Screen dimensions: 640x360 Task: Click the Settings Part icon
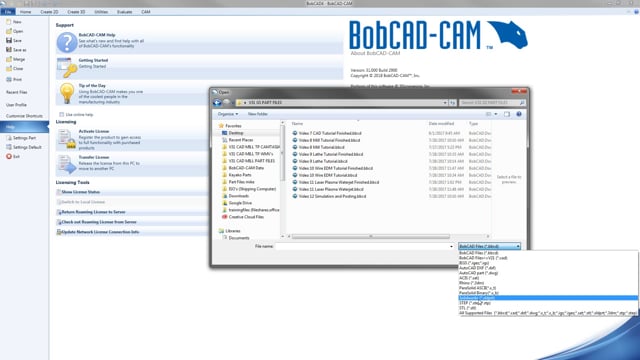pyautogui.click(x=9, y=138)
